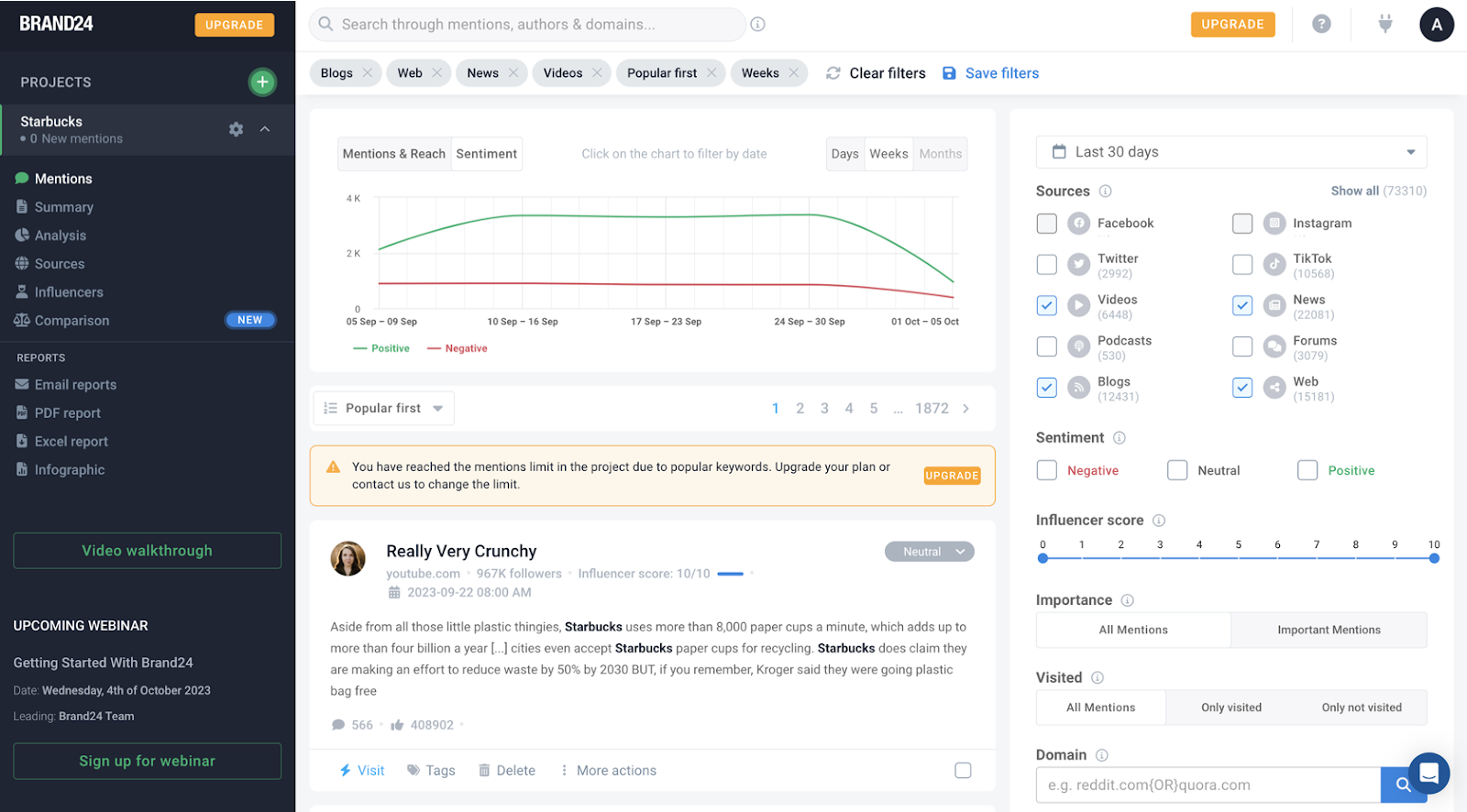1467x812 pixels.
Task: Add a new project with the green plus
Action: click(262, 82)
